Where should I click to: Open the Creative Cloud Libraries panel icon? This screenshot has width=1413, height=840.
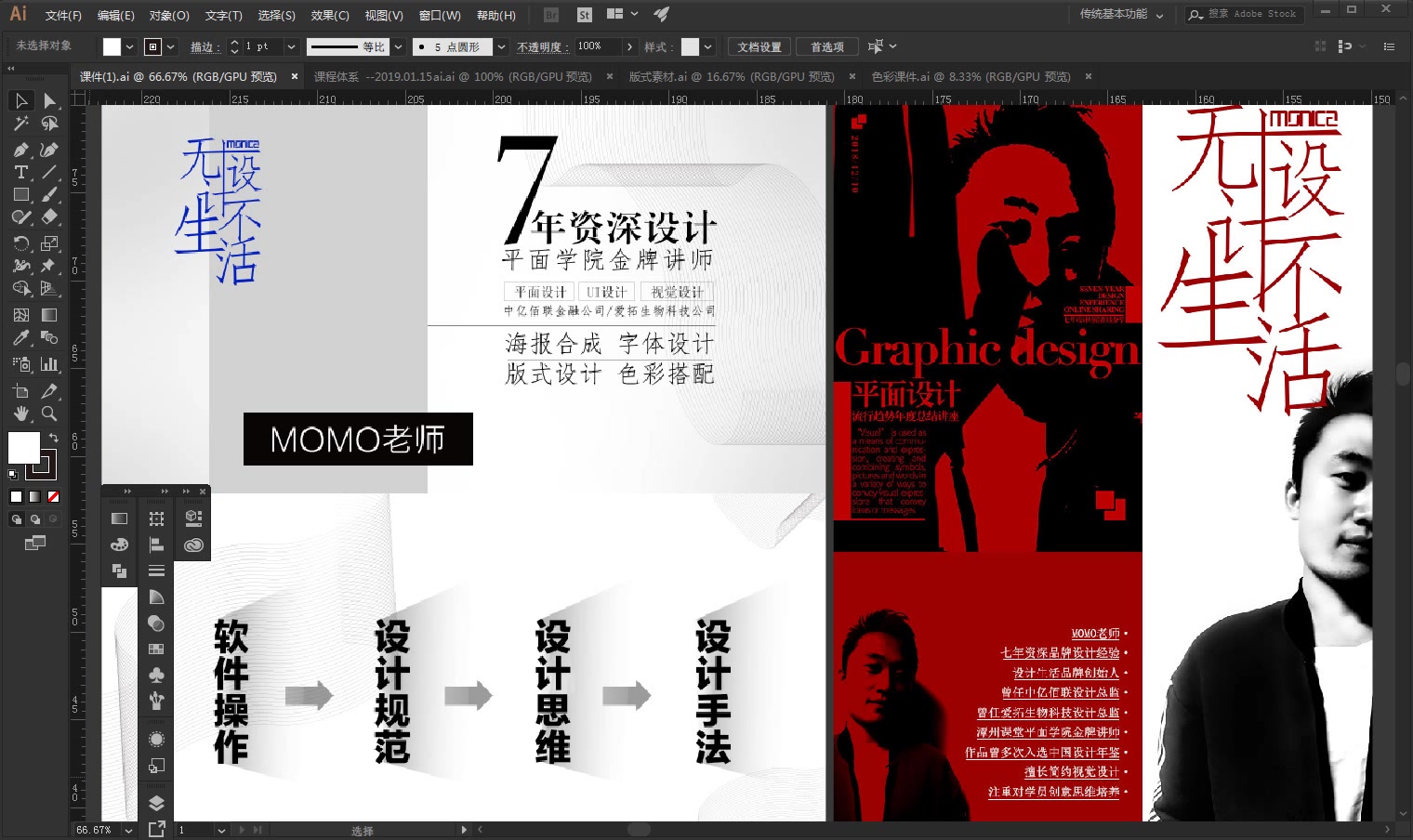click(x=194, y=545)
